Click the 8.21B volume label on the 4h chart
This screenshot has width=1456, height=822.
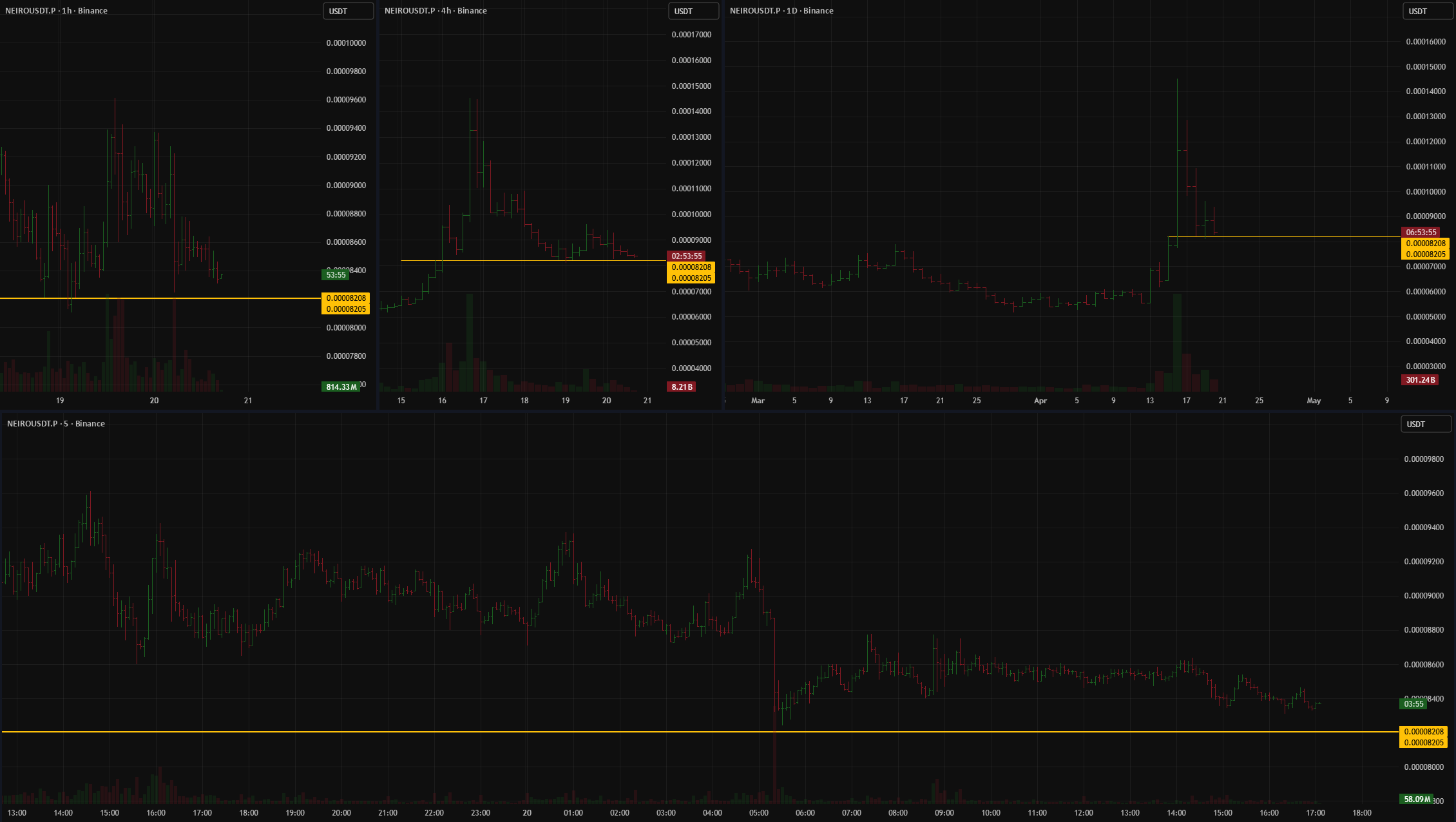point(682,387)
